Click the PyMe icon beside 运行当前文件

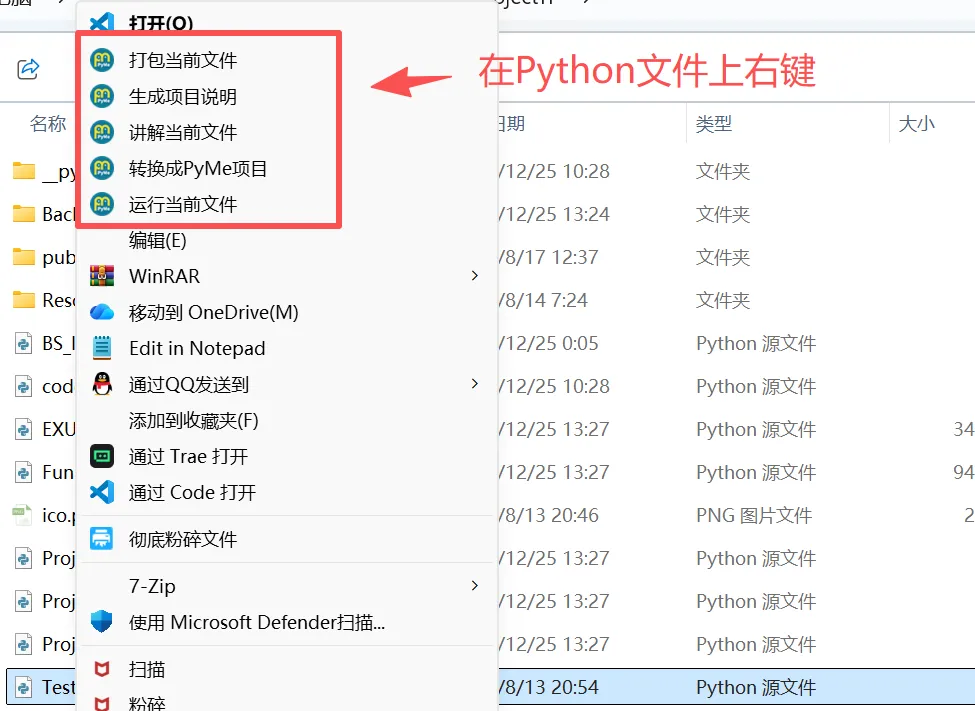coord(102,204)
